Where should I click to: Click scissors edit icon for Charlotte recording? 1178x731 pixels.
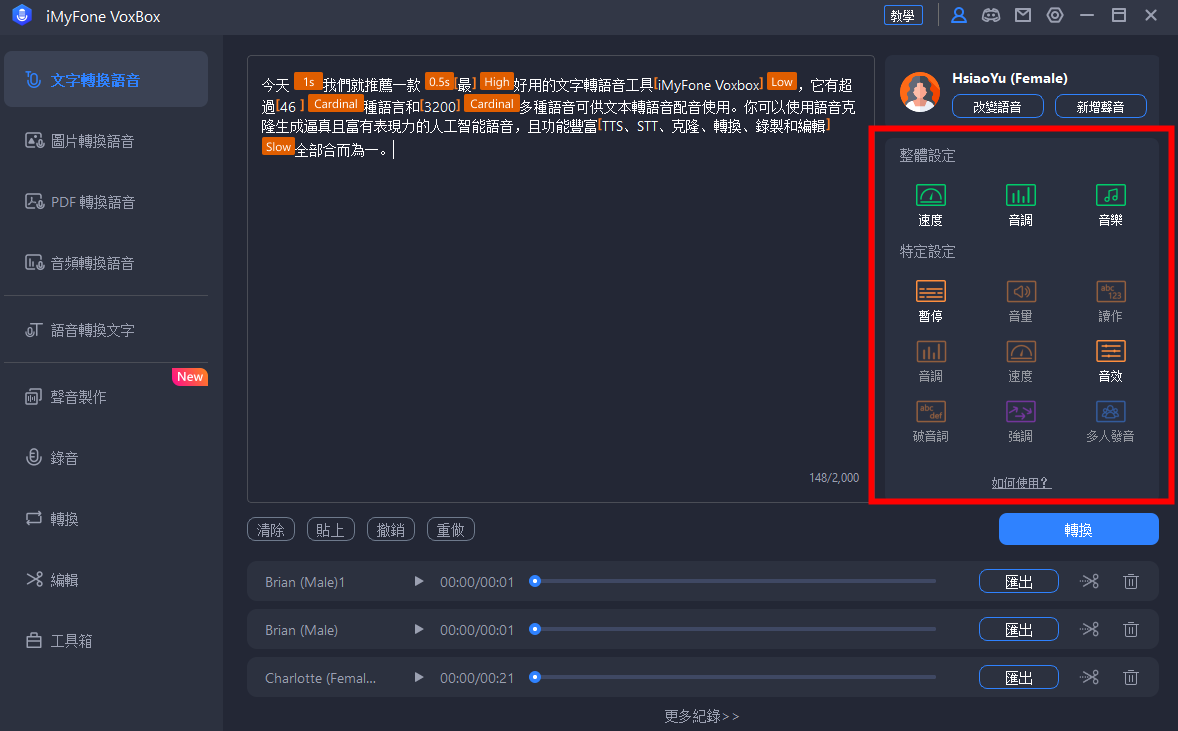[1089, 677]
